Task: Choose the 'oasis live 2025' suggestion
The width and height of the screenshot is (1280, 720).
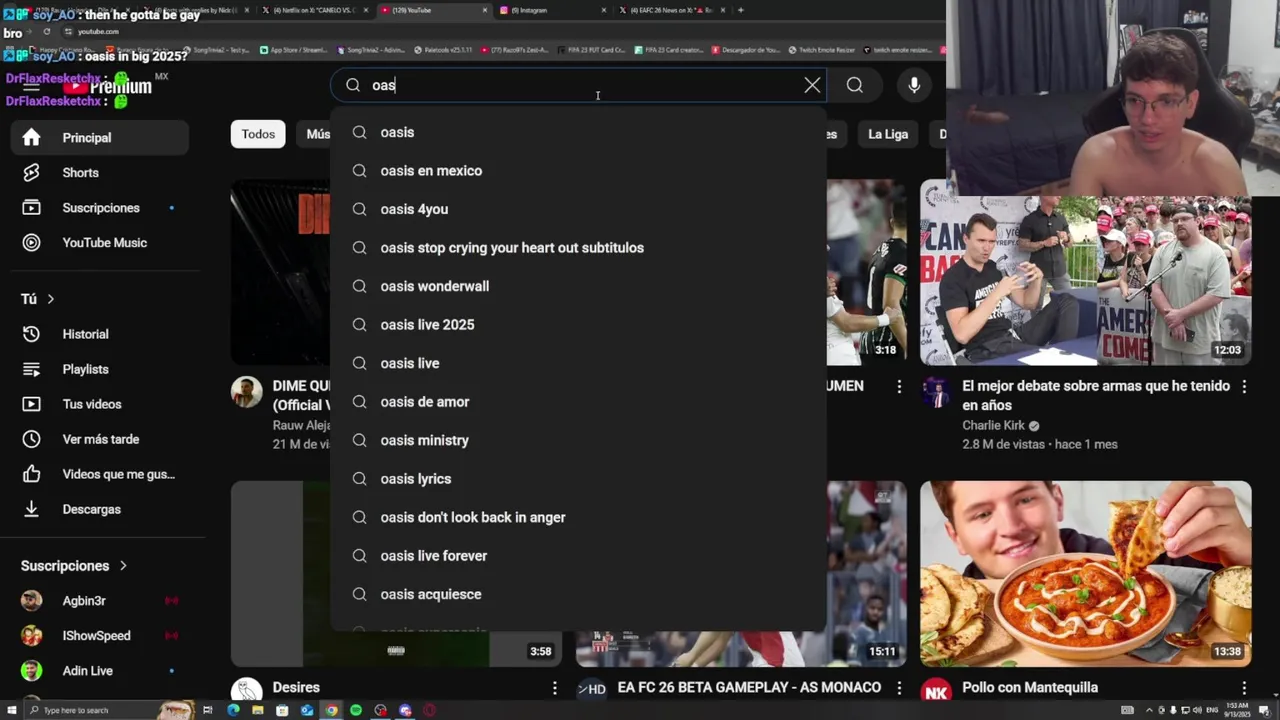Action: 579,325
